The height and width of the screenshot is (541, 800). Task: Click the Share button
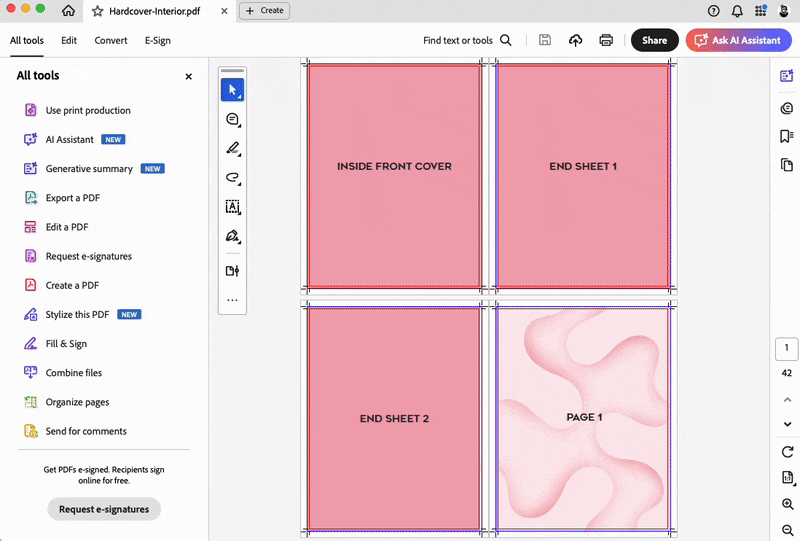[x=655, y=40]
